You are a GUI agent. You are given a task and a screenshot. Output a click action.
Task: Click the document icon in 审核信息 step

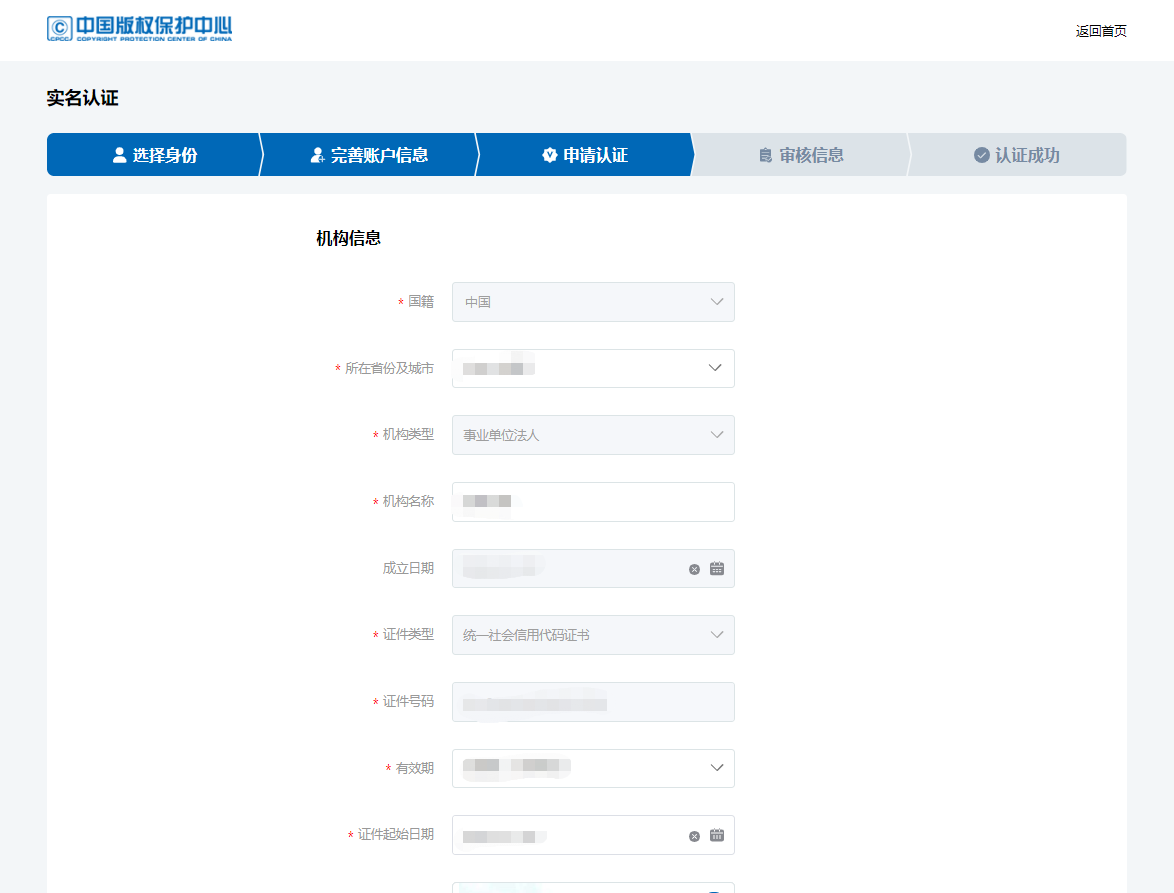[x=765, y=155]
